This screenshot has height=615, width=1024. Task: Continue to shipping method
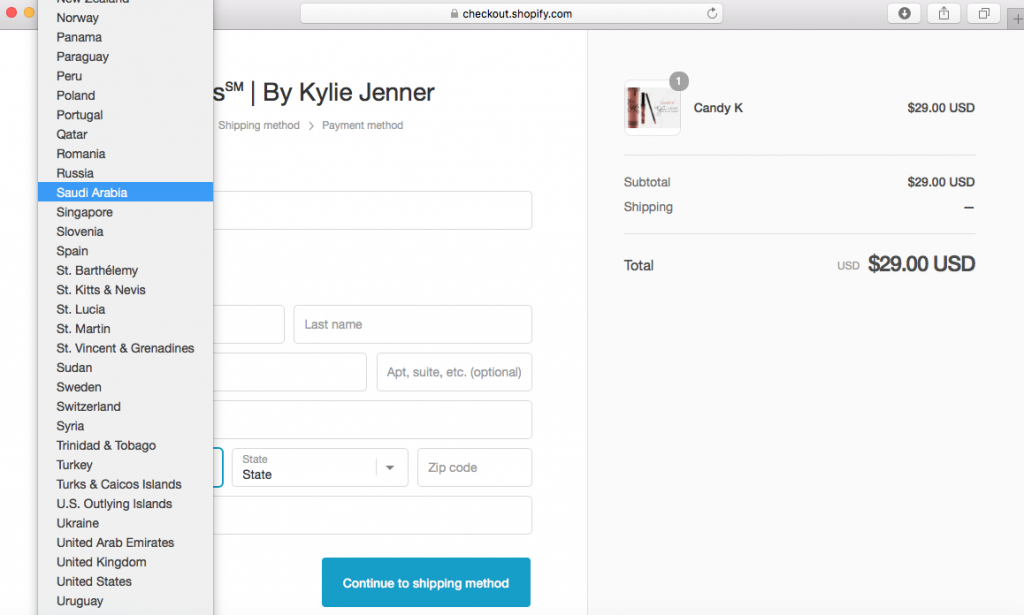[426, 582]
